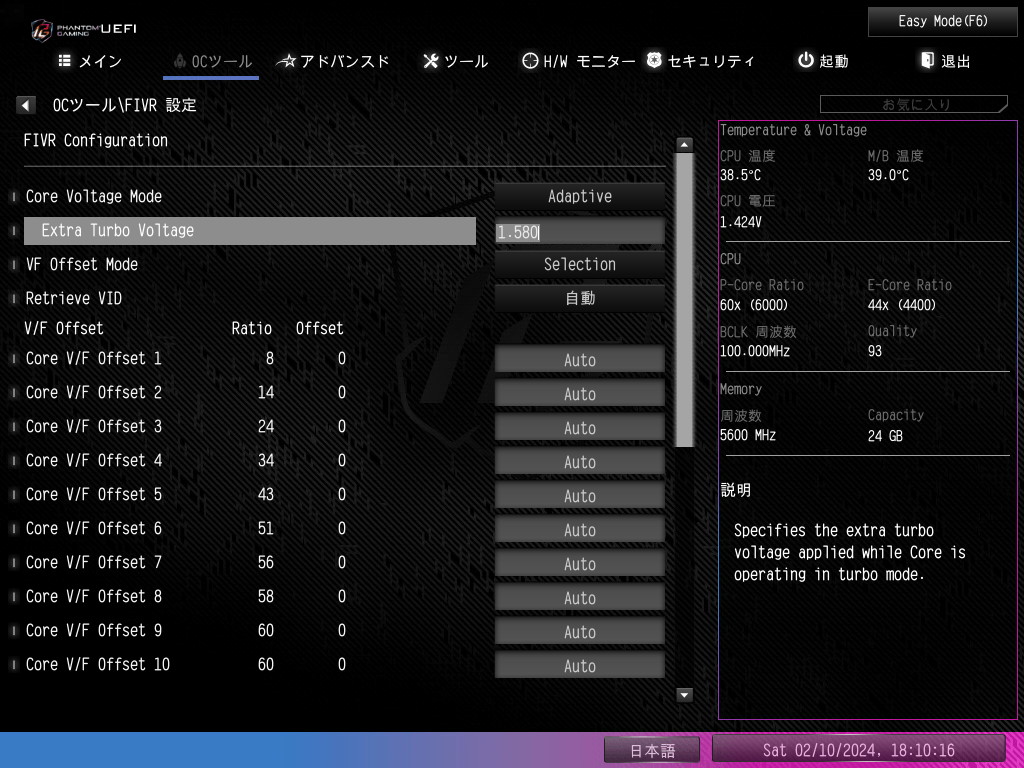Click the 日本語 language button
Screen dimensions: 1024x768
coord(652,750)
